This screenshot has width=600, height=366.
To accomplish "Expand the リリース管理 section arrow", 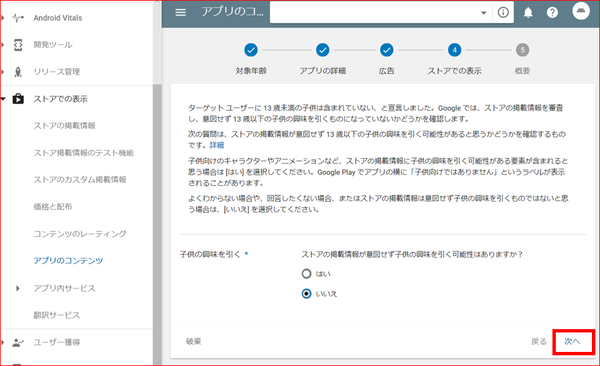I will 2,72.
